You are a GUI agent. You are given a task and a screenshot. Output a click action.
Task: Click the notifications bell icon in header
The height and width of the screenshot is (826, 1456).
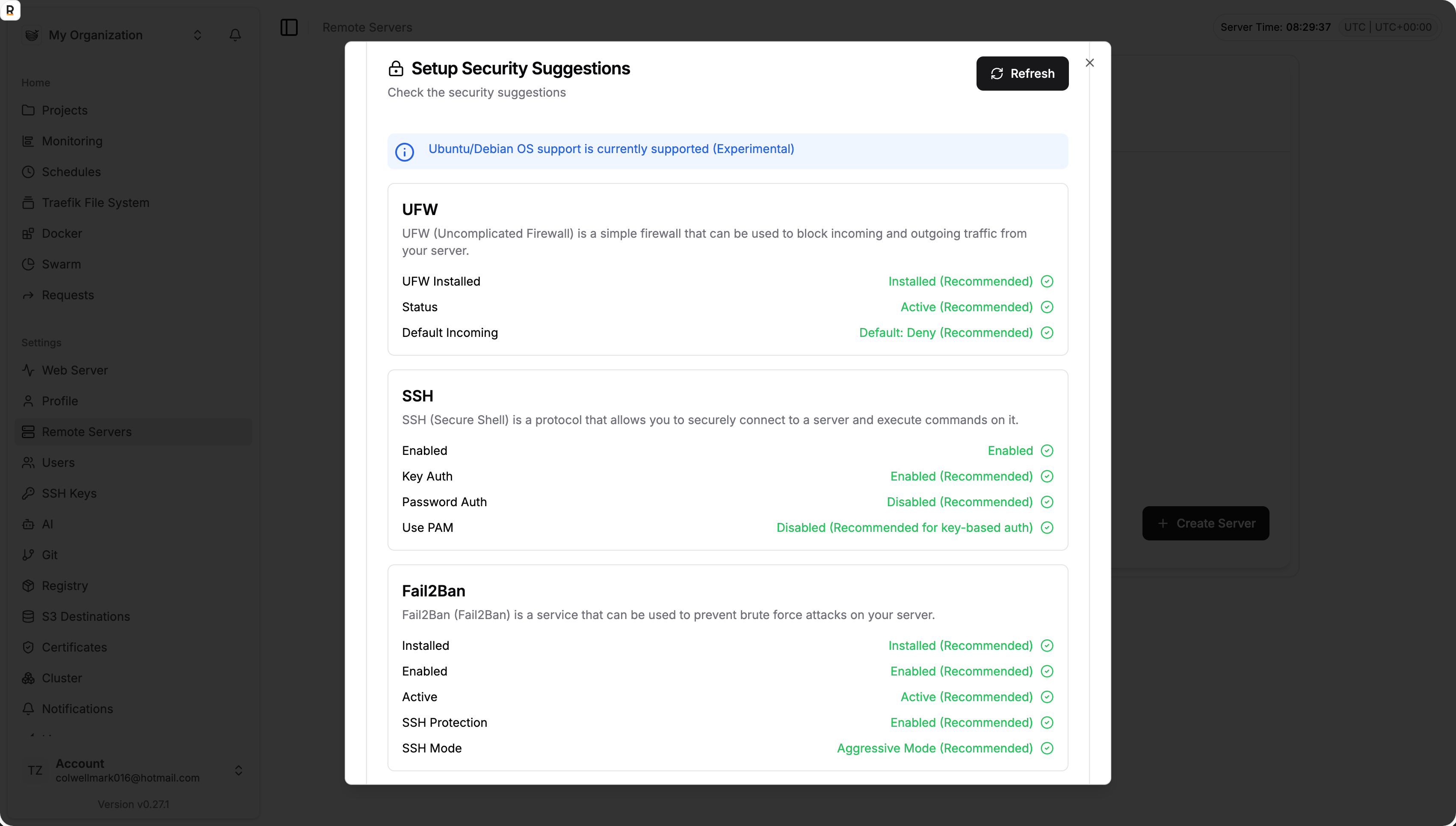(x=235, y=35)
